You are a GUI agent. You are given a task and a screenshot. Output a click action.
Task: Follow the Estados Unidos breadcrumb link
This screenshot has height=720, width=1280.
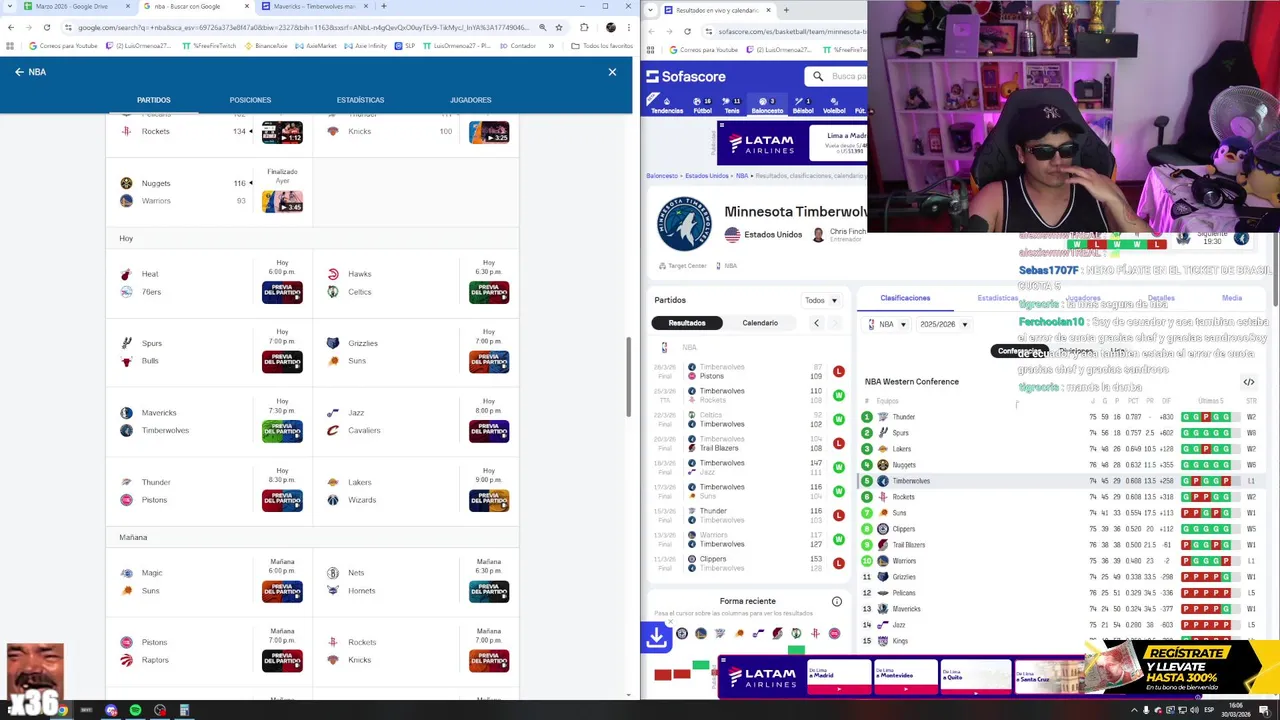707,176
